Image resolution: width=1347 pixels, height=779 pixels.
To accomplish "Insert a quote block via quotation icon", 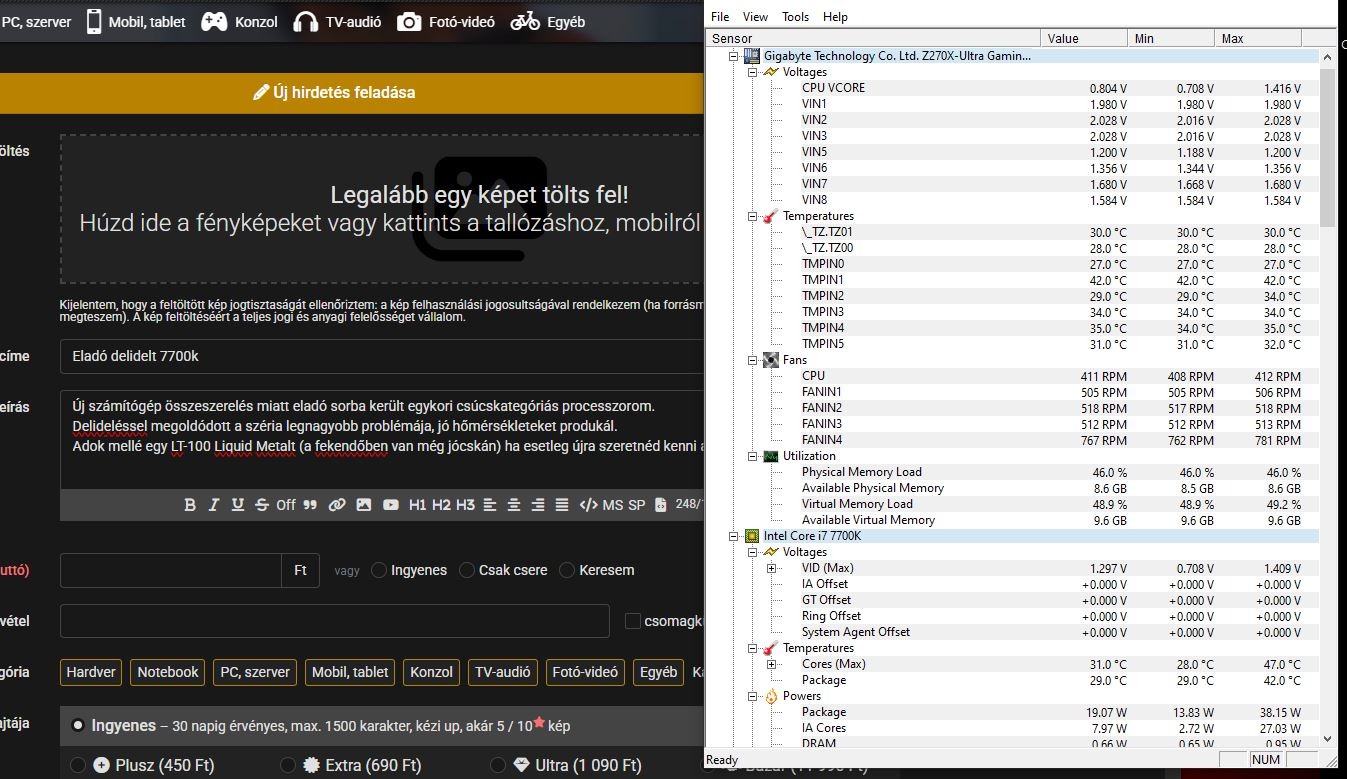I will 310,505.
